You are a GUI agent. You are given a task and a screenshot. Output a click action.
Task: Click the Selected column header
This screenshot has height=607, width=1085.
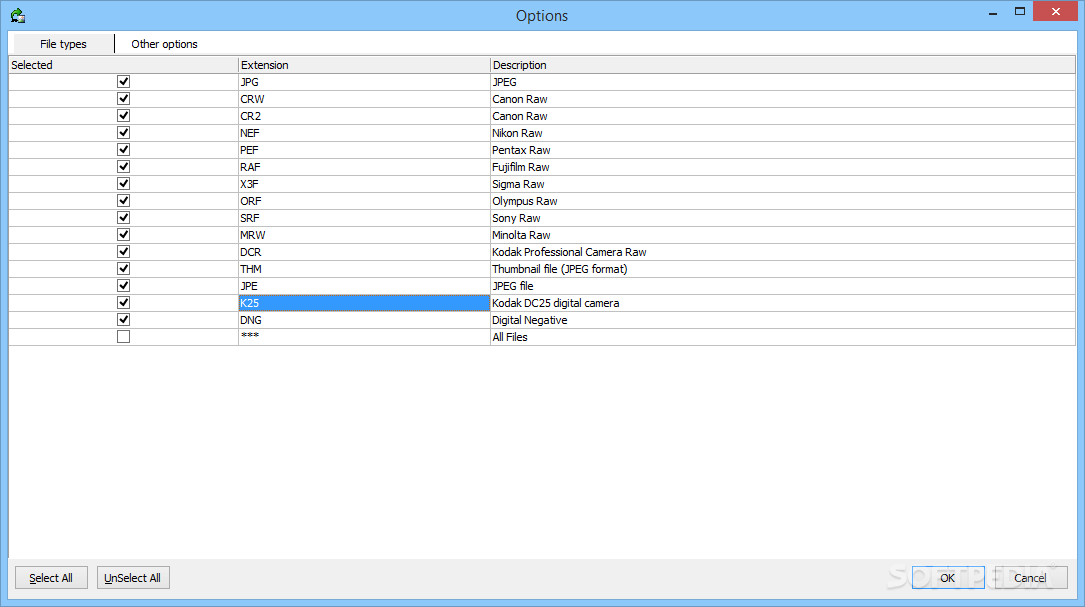tap(123, 65)
